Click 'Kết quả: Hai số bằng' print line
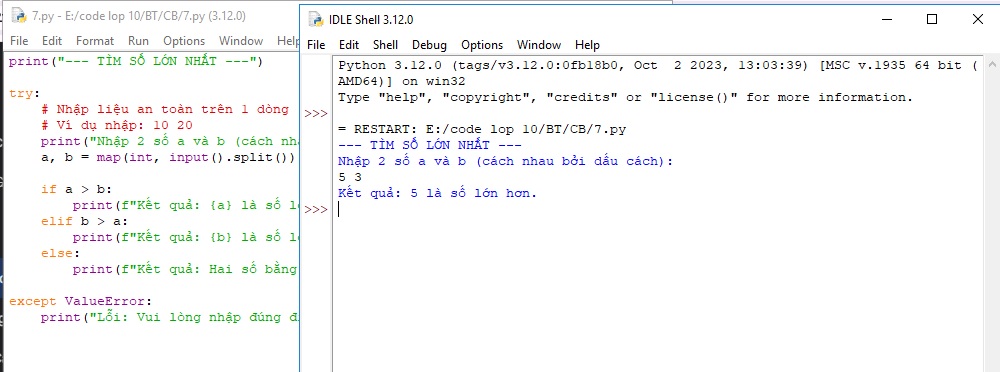This screenshot has height=372, width=1000. [x=185, y=269]
